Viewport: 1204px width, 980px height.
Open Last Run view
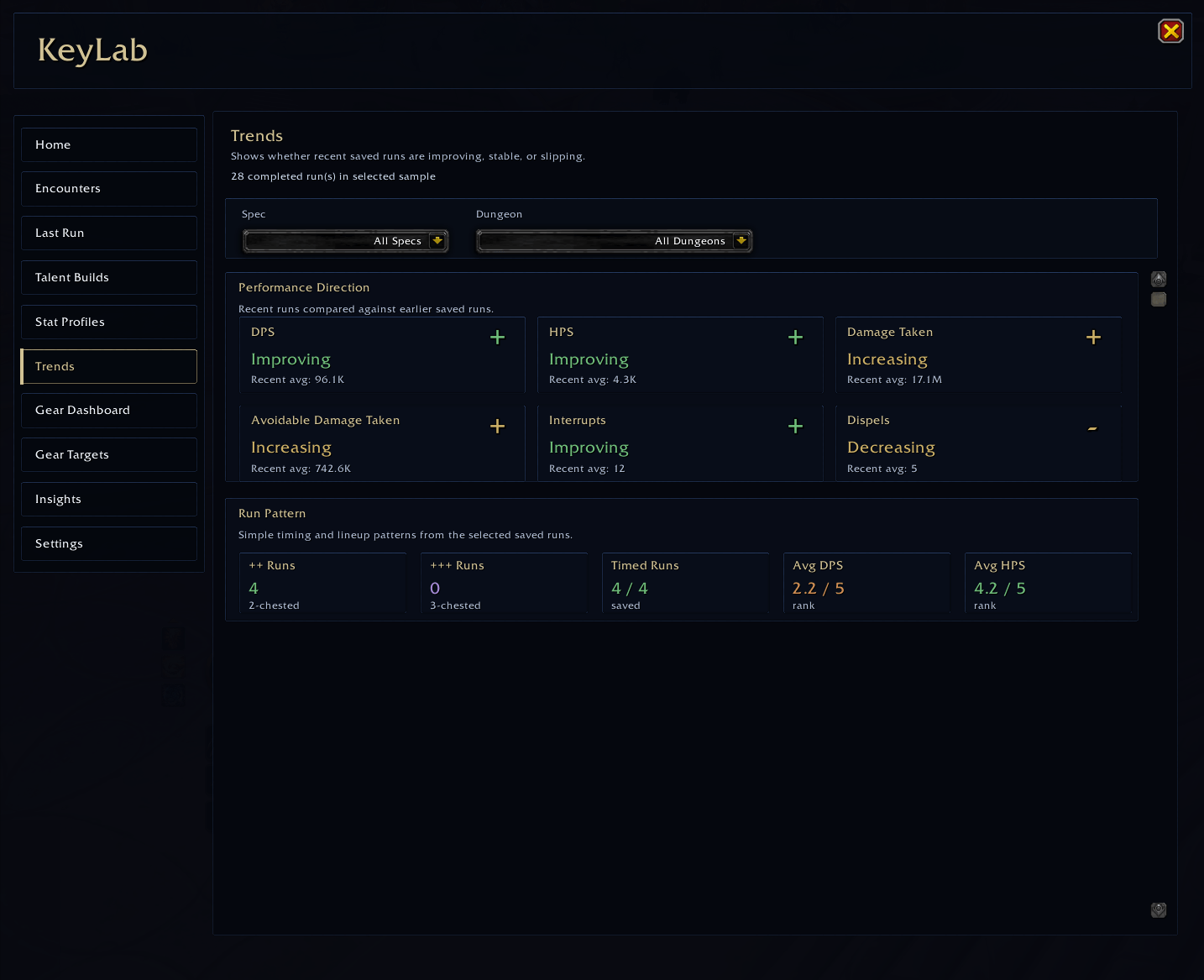click(x=109, y=233)
